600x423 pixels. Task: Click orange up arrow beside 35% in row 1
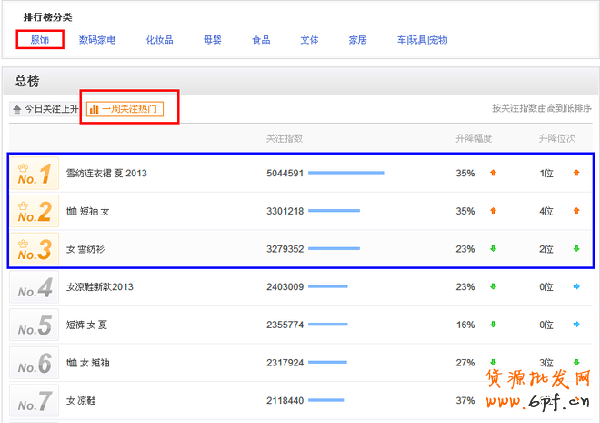[493, 173]
